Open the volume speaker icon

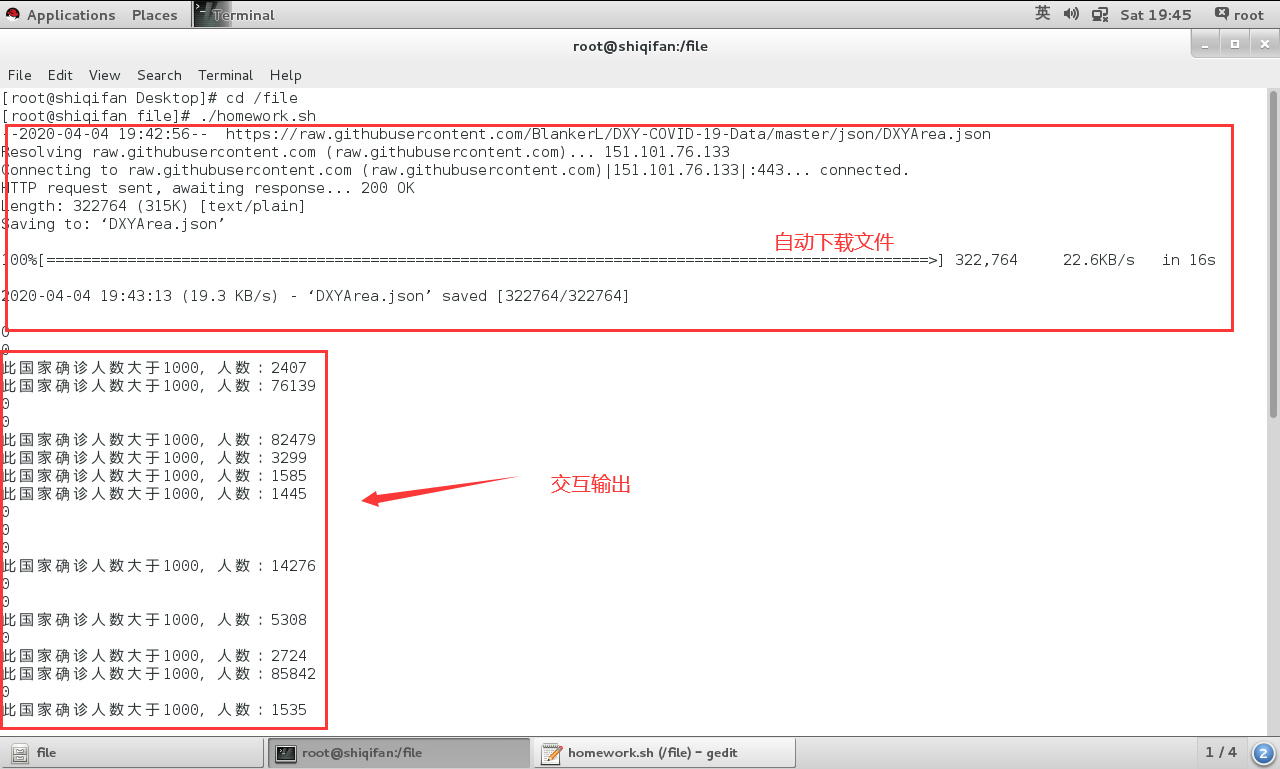[x=1071, y=14]
